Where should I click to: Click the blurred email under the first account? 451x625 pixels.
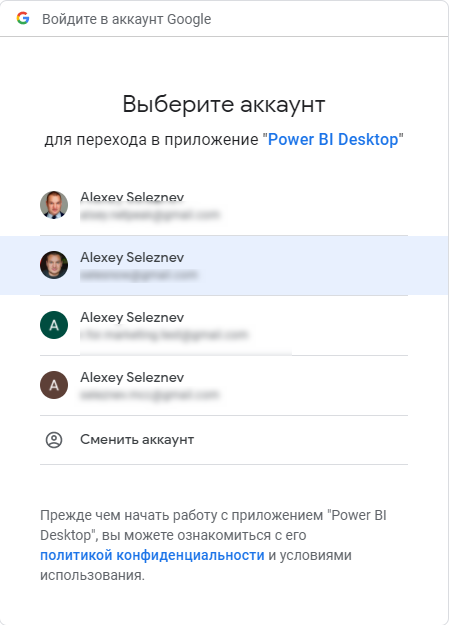[150, 215]
